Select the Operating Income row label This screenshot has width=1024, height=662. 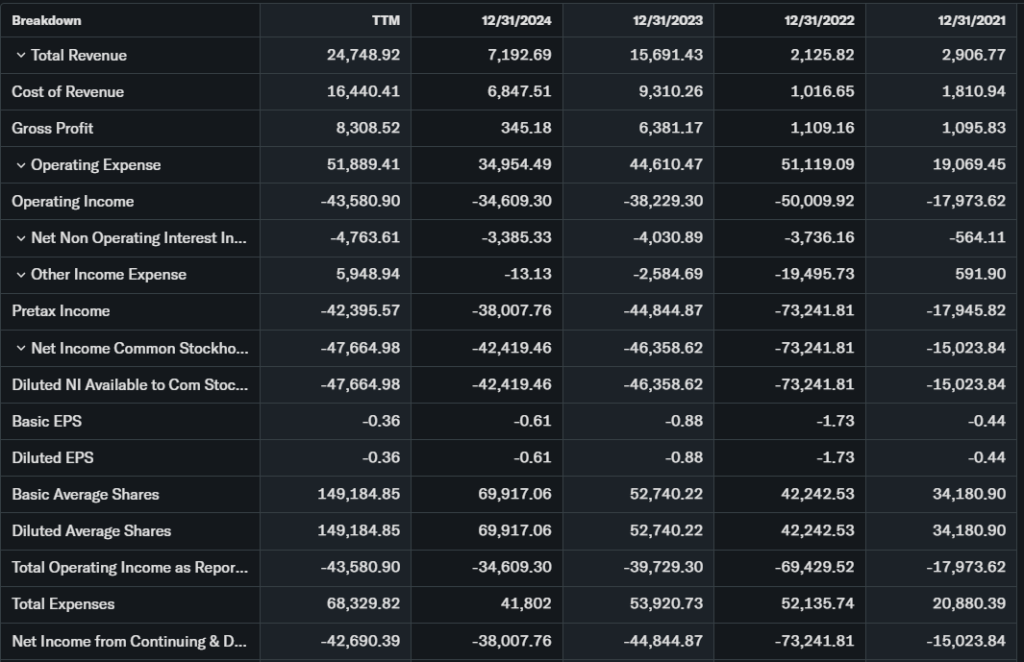[x=73, y=201]
